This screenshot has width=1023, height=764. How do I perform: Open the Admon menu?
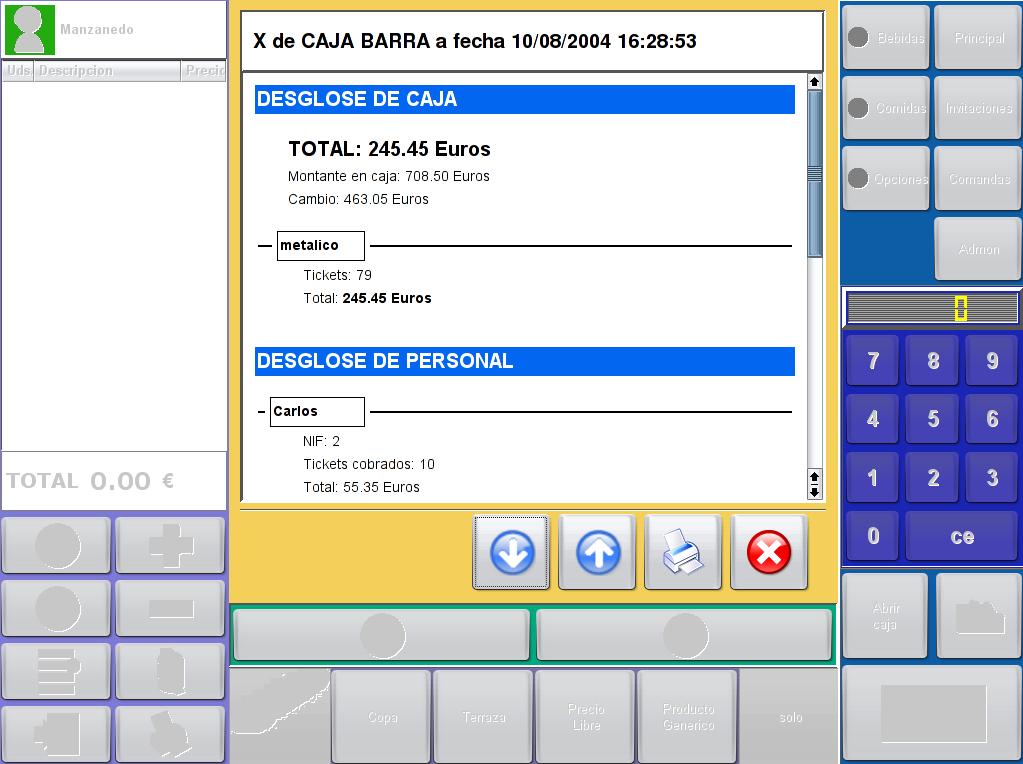point(979,249)
